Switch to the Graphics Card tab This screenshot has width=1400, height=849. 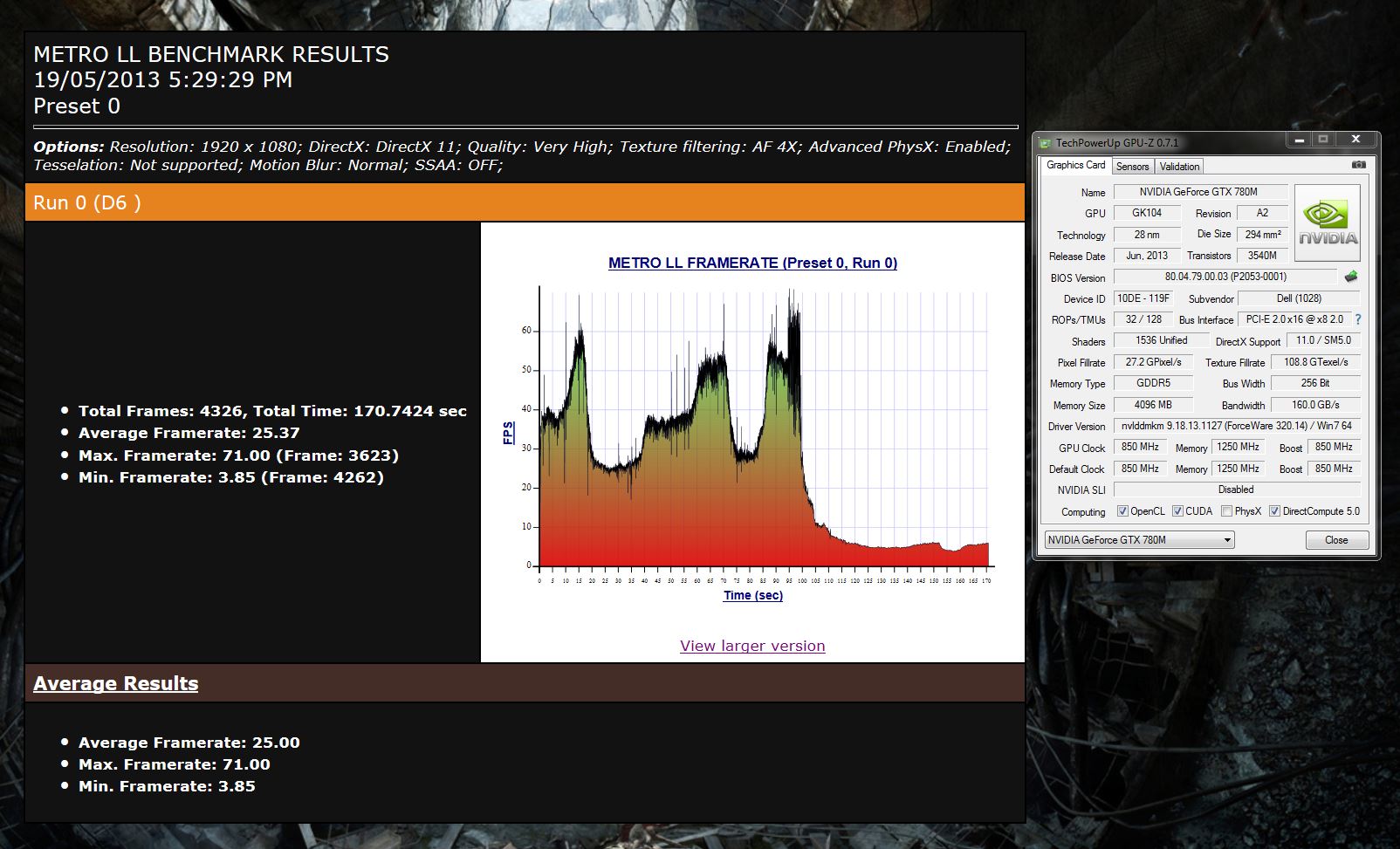[1075, 165]
